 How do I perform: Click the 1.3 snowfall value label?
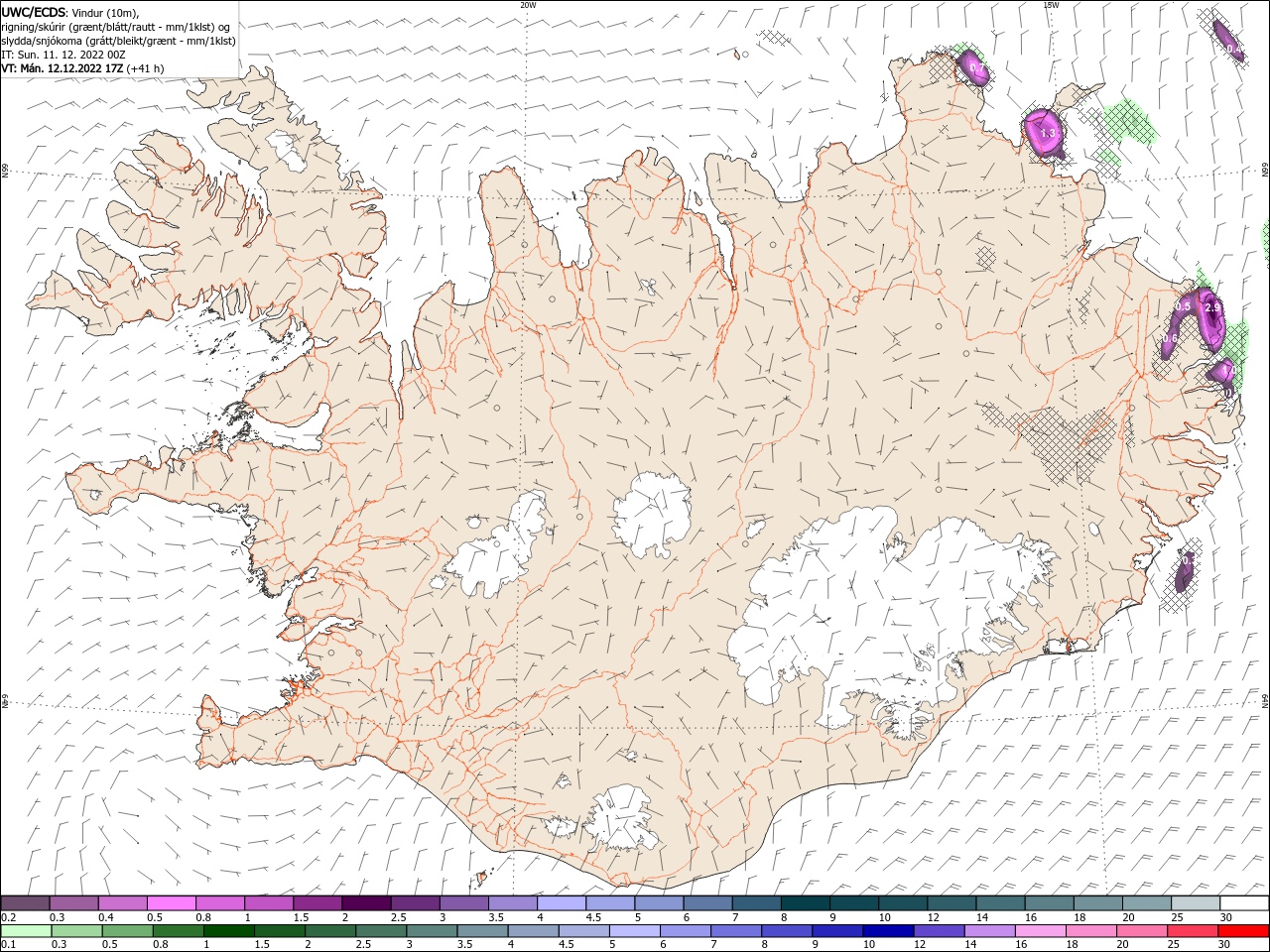[1048, 132]
